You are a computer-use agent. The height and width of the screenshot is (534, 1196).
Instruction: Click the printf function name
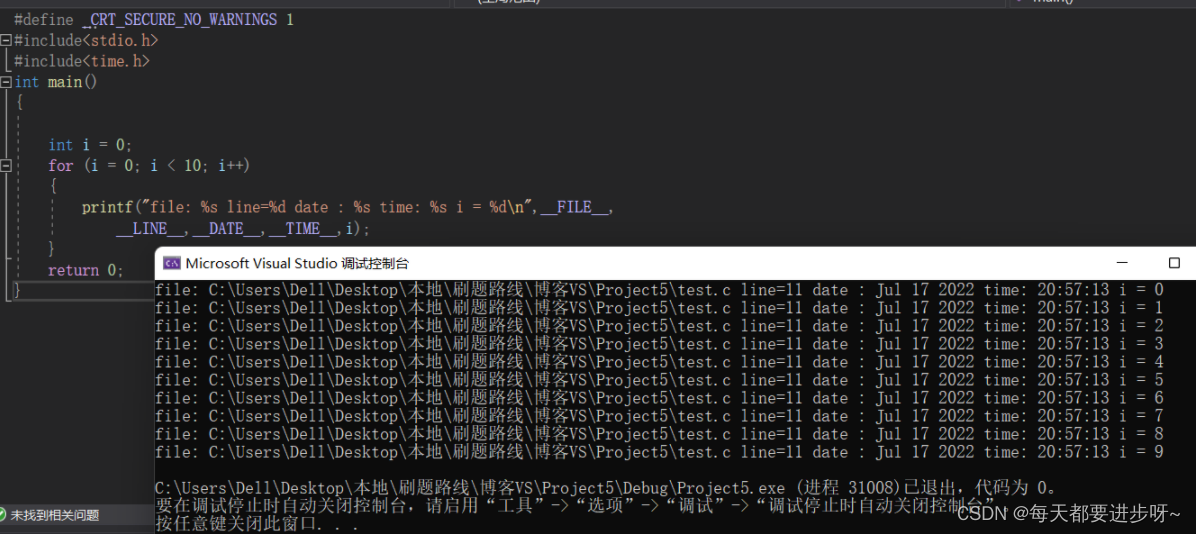[107, 207]
